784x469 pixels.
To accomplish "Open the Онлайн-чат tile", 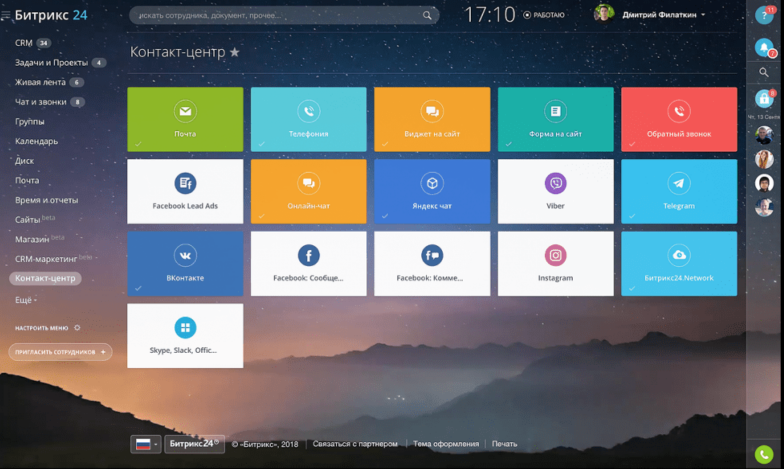I will pyautogui.click(x=308, y=192).
